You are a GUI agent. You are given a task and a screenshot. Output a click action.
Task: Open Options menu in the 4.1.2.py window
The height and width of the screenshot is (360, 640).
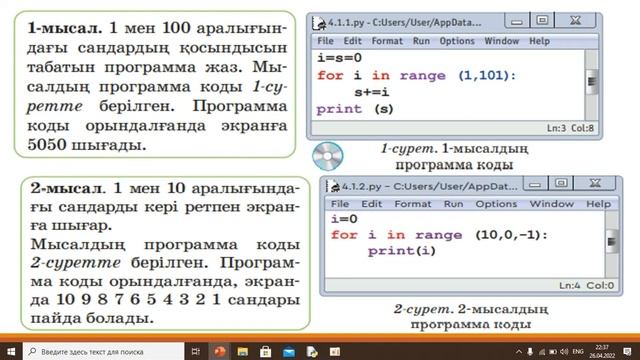(496, 204)
